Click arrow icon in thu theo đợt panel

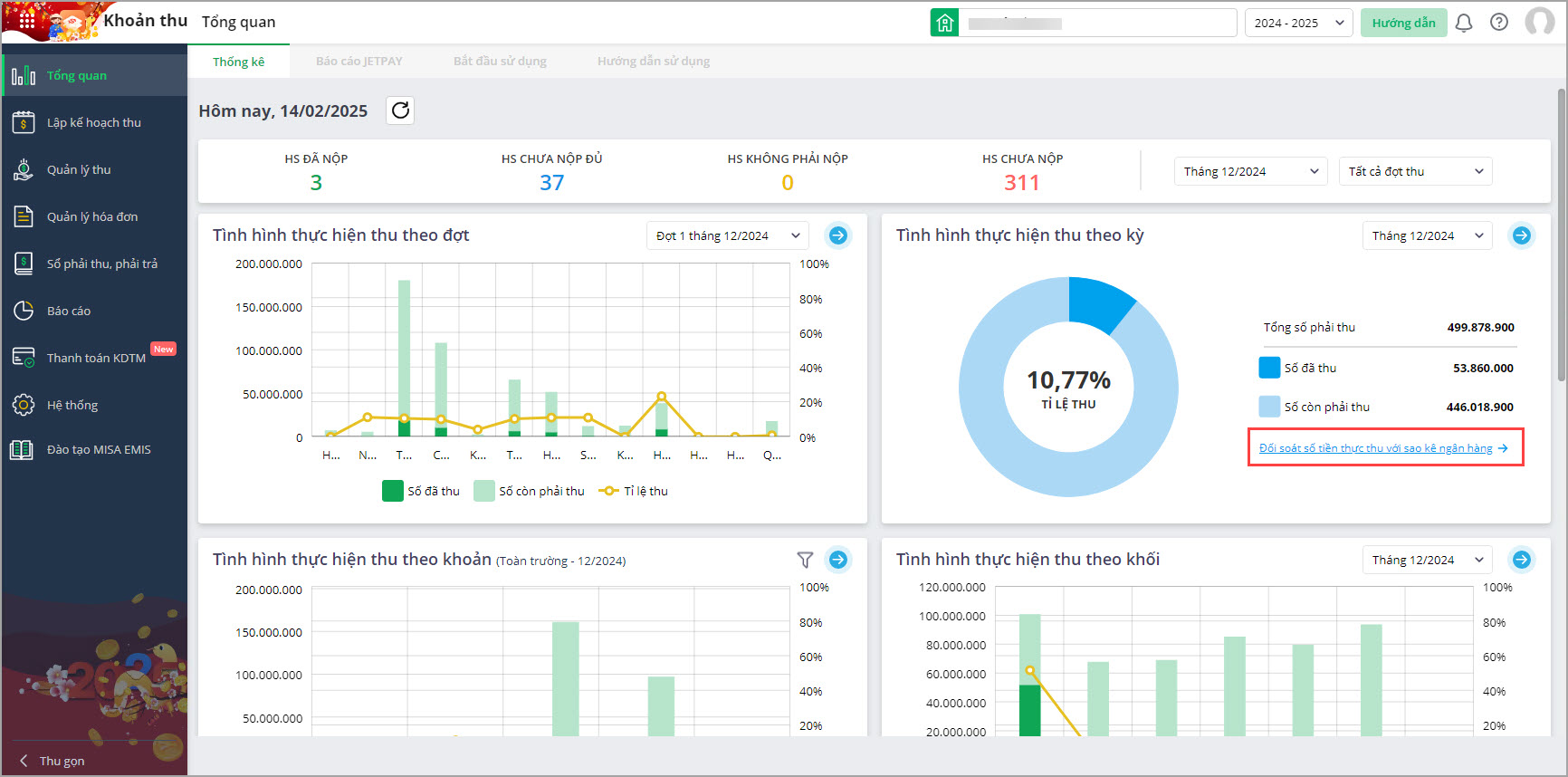838,235
